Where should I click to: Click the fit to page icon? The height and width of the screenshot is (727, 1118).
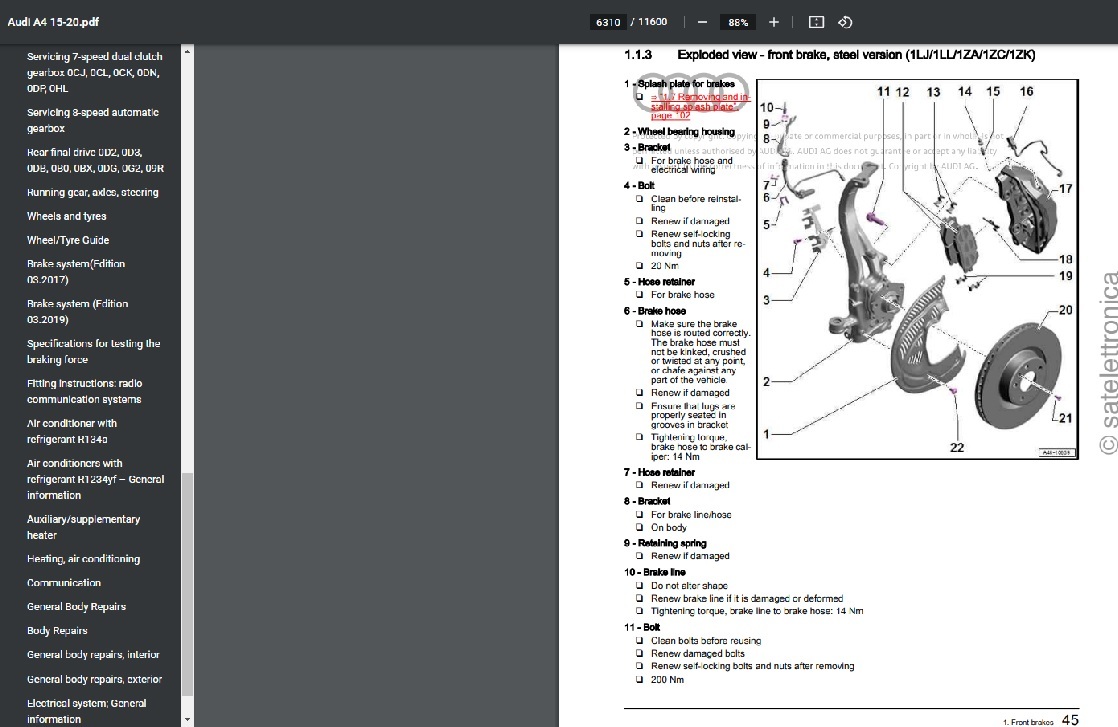click(816, 22)
